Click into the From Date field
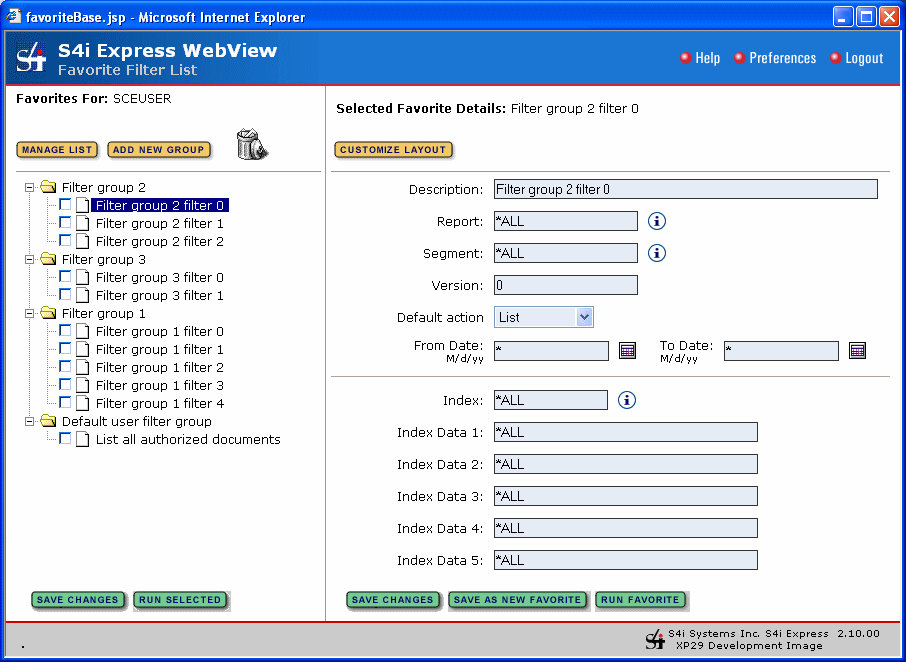This screenshot has height=662, width=906. click(x=551, y=351)
